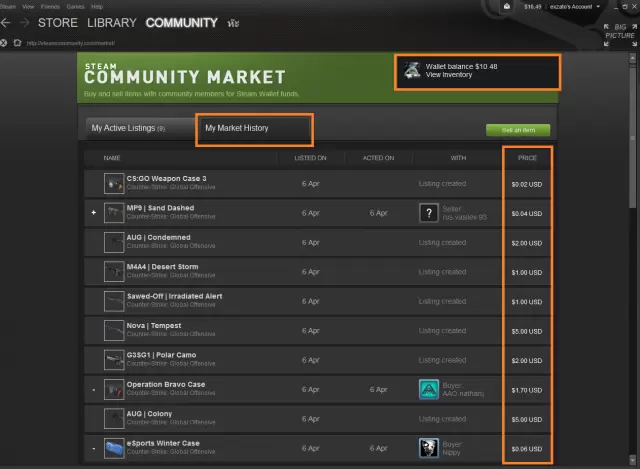The height and width of the screenshot is (469, 640).
Task: Open the inbox notification icon near wallet balance
Action: click(507, 6)
